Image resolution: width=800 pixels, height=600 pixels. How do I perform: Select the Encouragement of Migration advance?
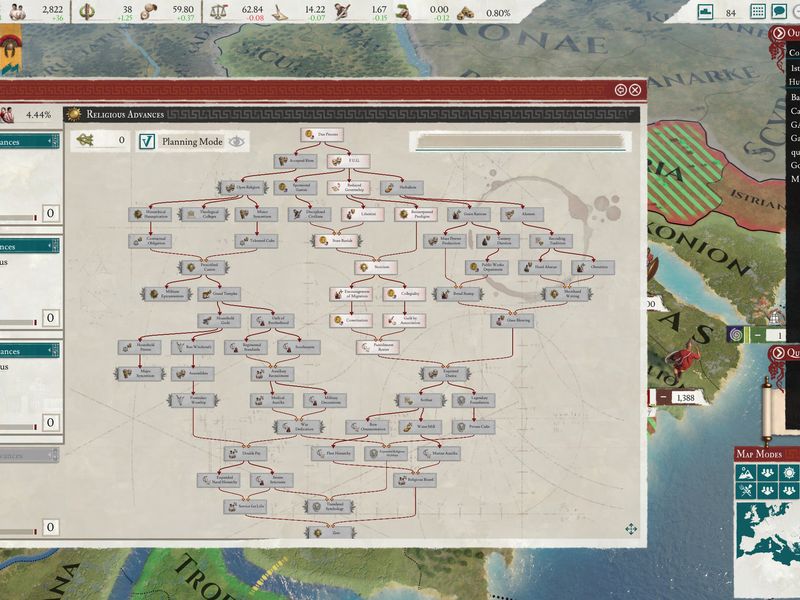click(351, 294)
